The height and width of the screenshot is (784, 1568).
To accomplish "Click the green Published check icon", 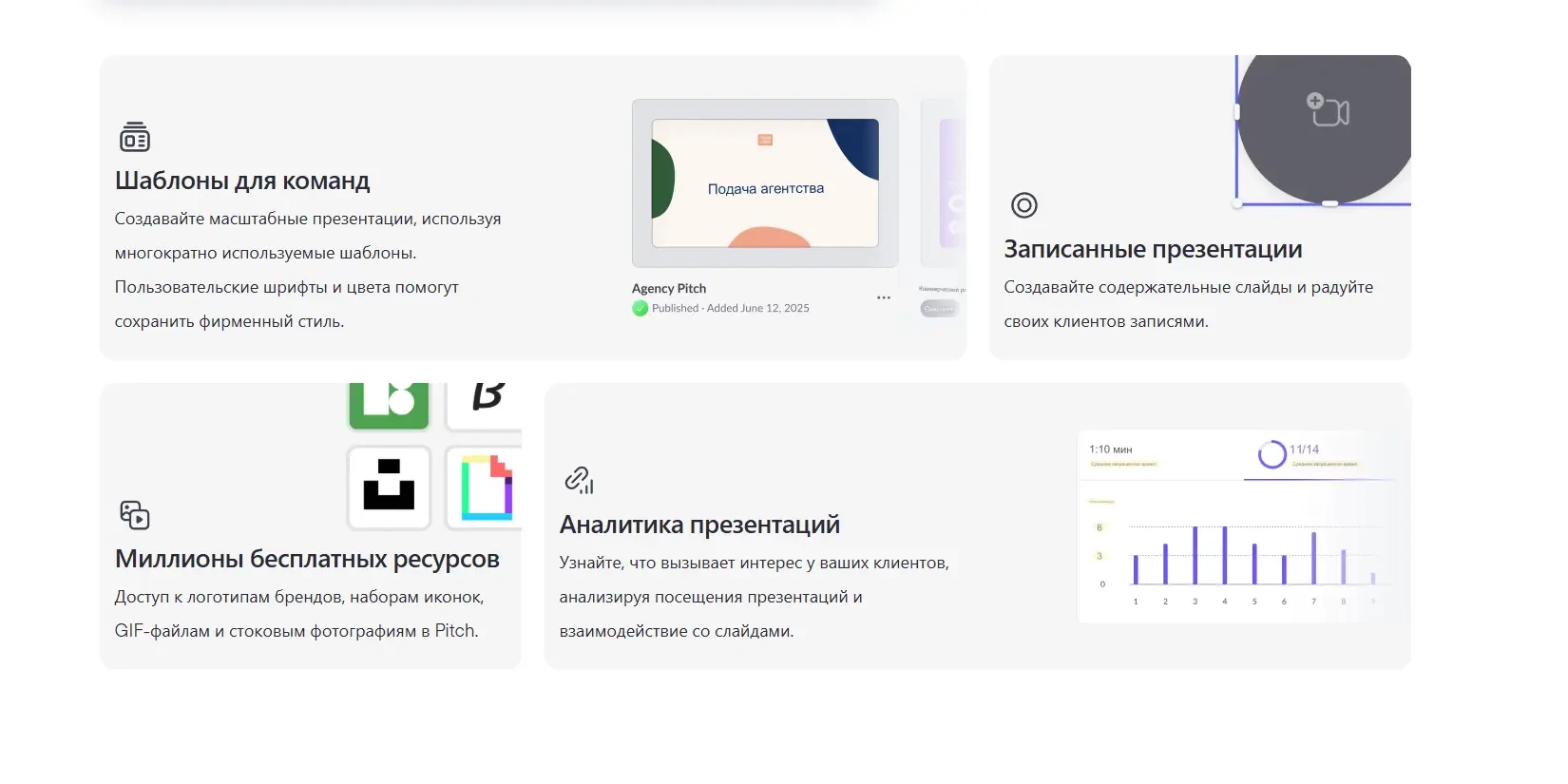I will 641,308.
